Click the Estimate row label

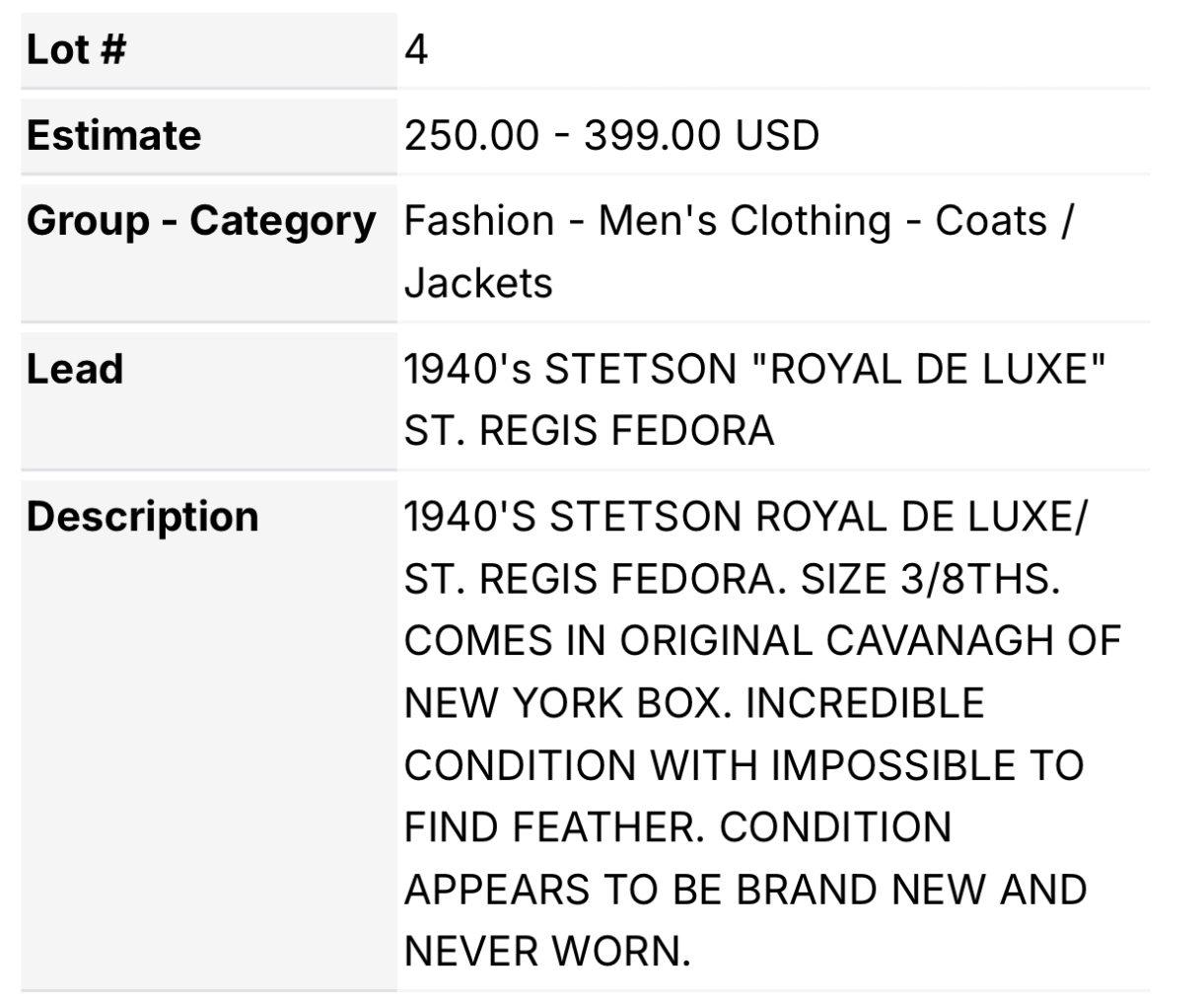113,135
